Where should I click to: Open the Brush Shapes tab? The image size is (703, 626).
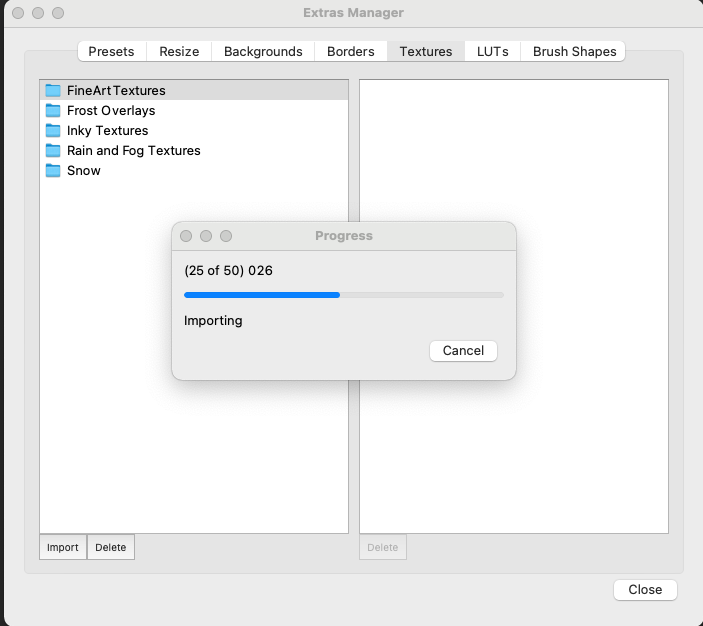coord(574,51)
